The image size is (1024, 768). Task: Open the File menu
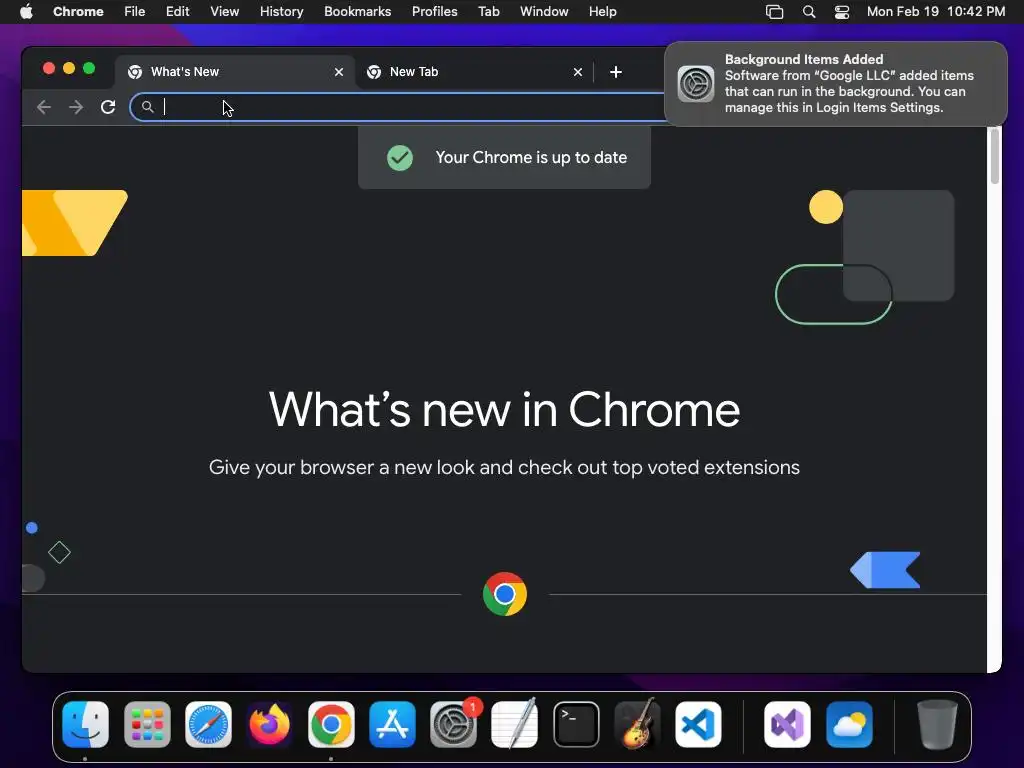click(135, 12)
